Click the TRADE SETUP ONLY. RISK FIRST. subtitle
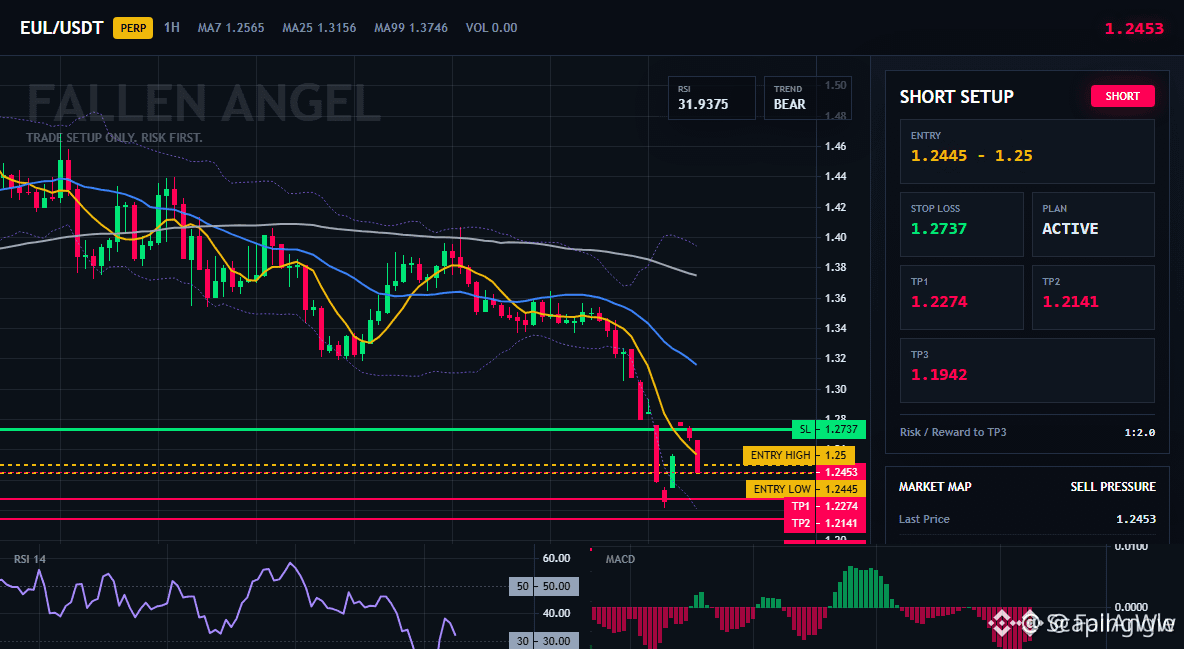 click(114, 138)
